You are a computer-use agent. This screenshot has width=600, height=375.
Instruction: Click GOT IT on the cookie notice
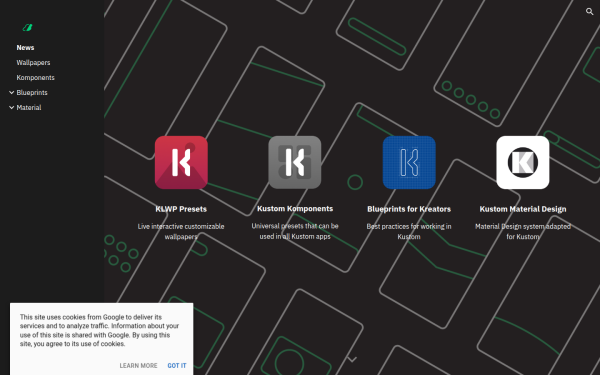(177, 365)
